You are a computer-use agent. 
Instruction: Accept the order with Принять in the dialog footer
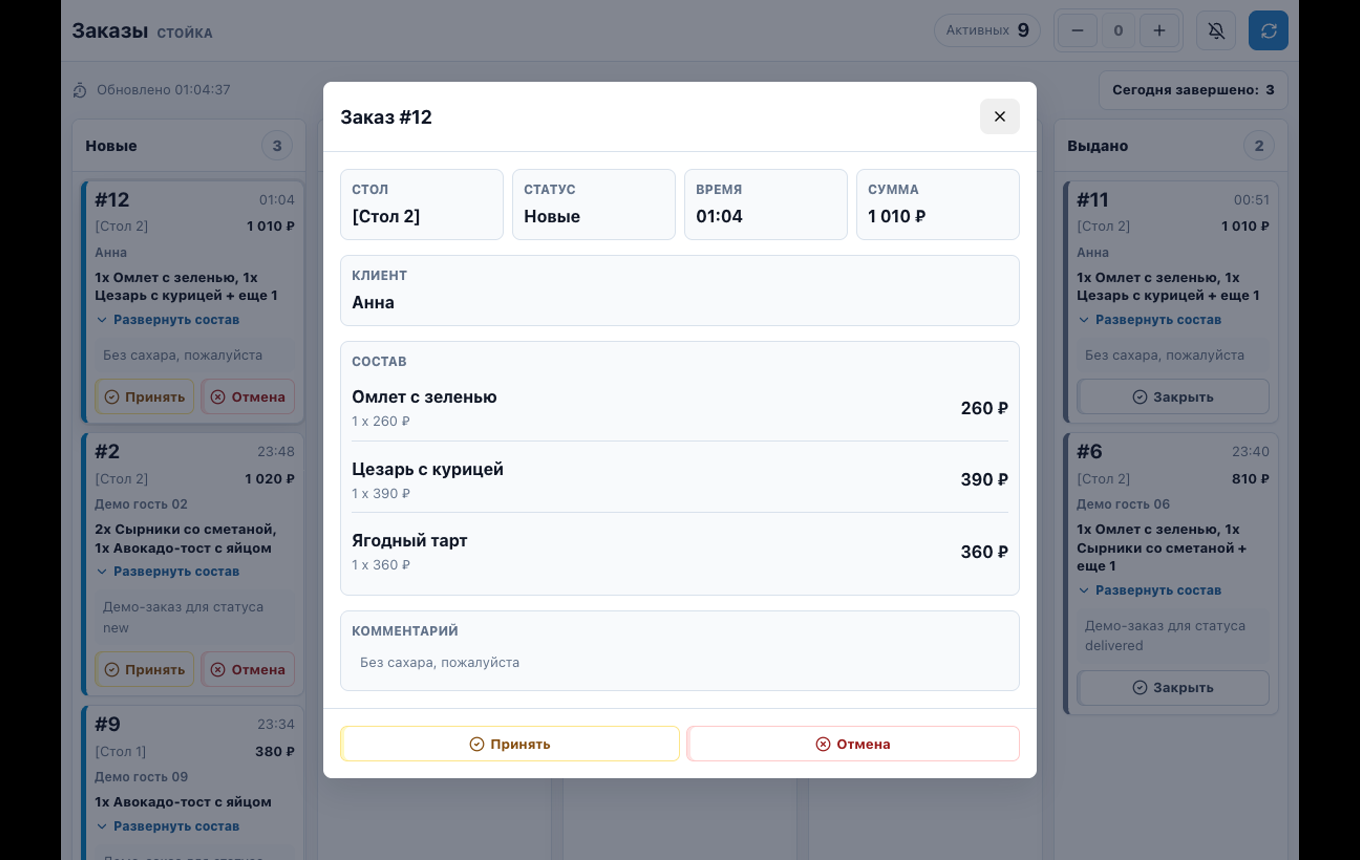point(510,744)
